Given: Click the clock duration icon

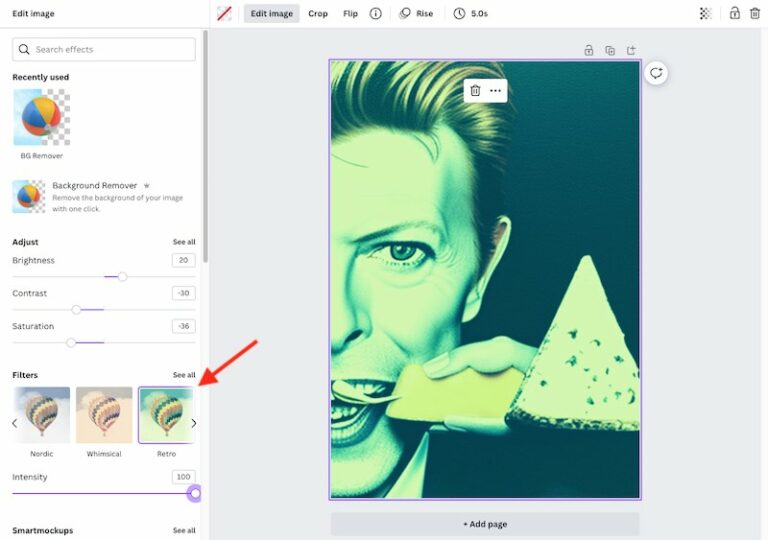Looking at the screenshot, I should [459, 14].
